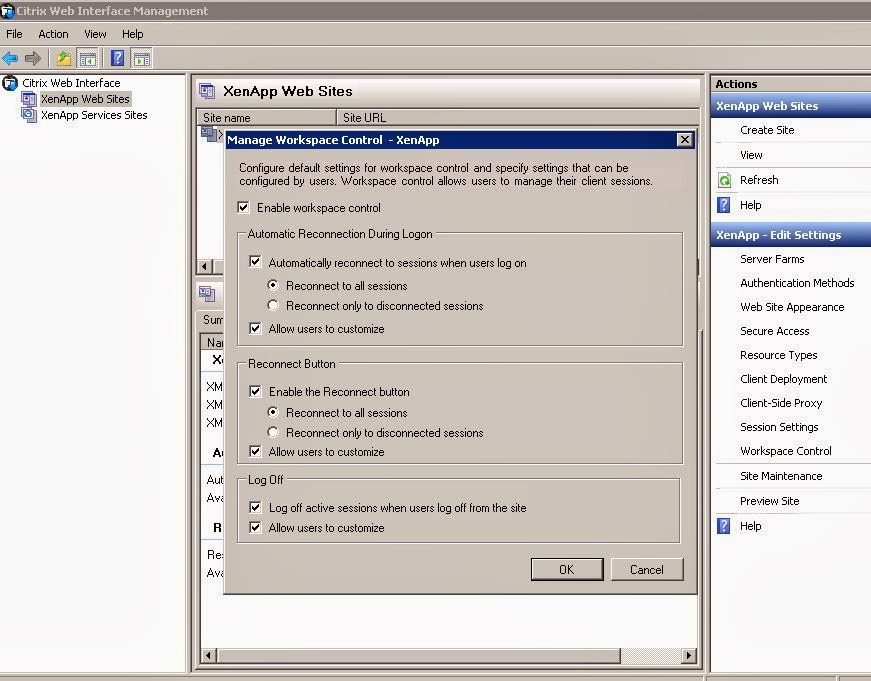Image resolution: width=871 pixels, height=681 pixels.
Task: Toggle Allow users to customize under Log Off
Action: pyautogui.click(x=255, y=527)
